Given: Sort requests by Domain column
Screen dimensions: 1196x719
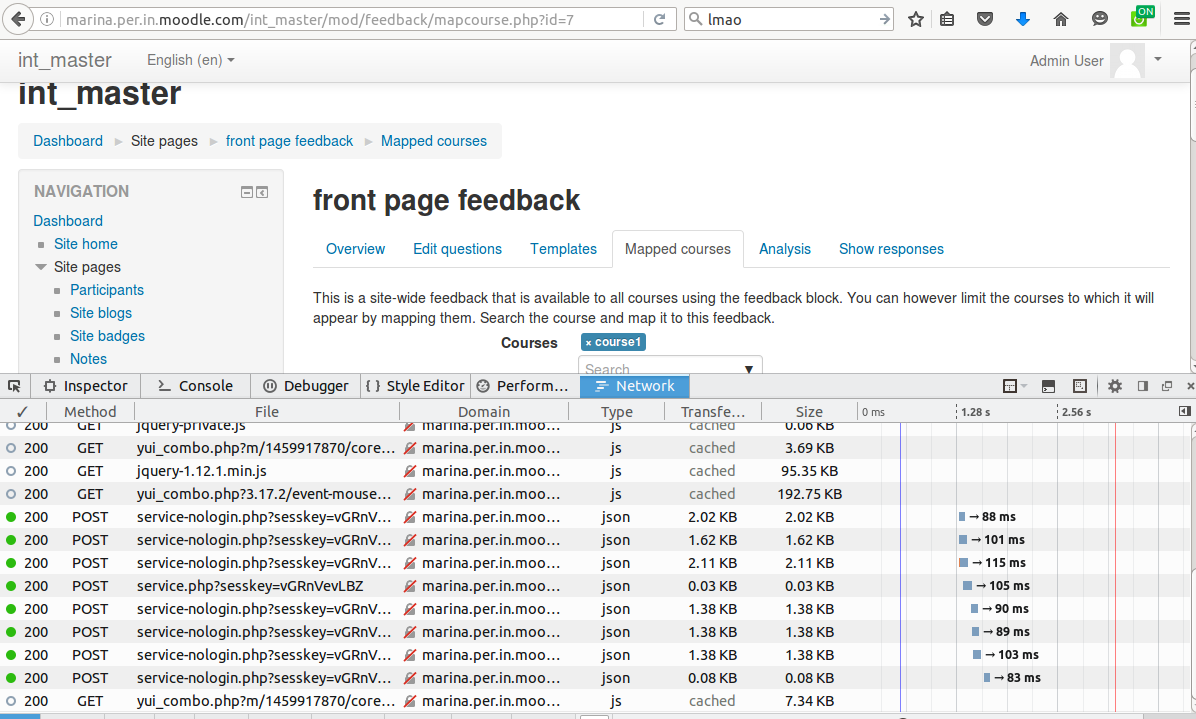Looking at the screenshot, I should coord(484,412).
